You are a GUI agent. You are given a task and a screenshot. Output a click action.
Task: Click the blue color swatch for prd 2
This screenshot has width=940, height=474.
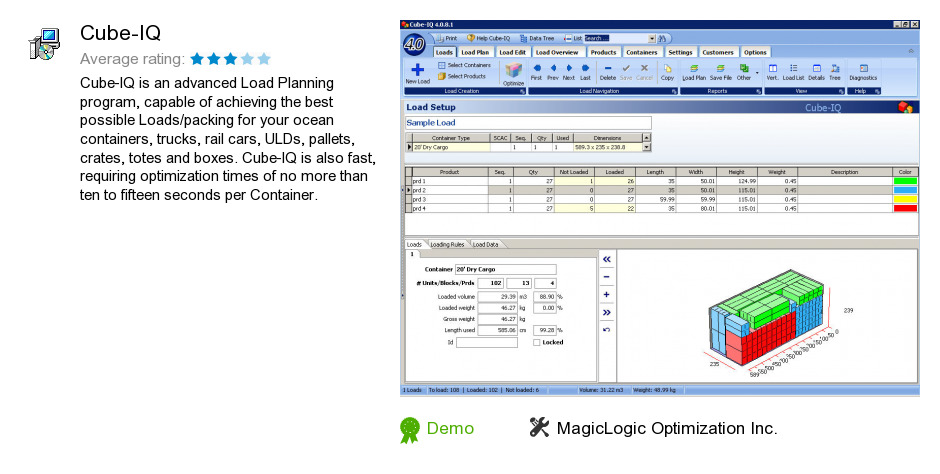point(905,190)
